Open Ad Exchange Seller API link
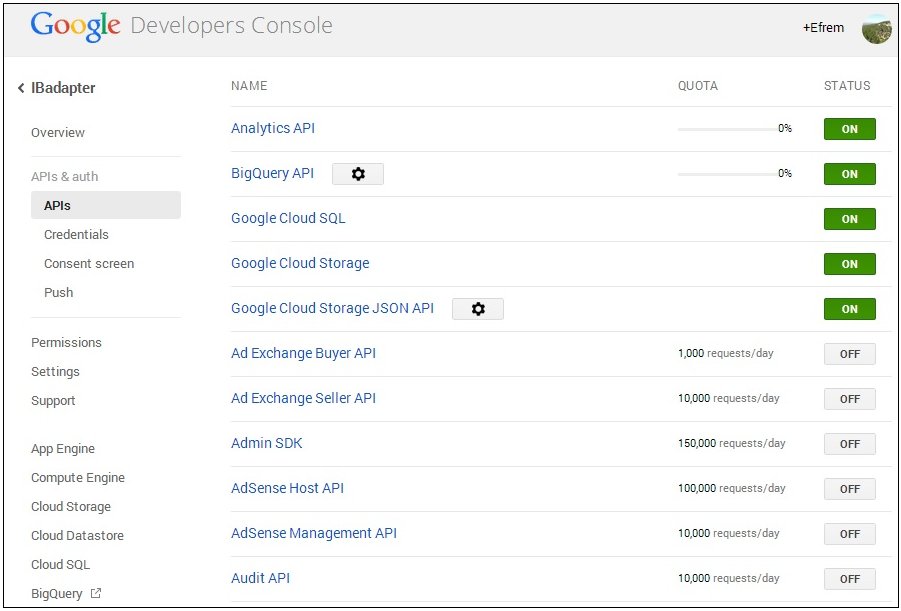This screenshot has width=901, height=611. tap(303, 398)
